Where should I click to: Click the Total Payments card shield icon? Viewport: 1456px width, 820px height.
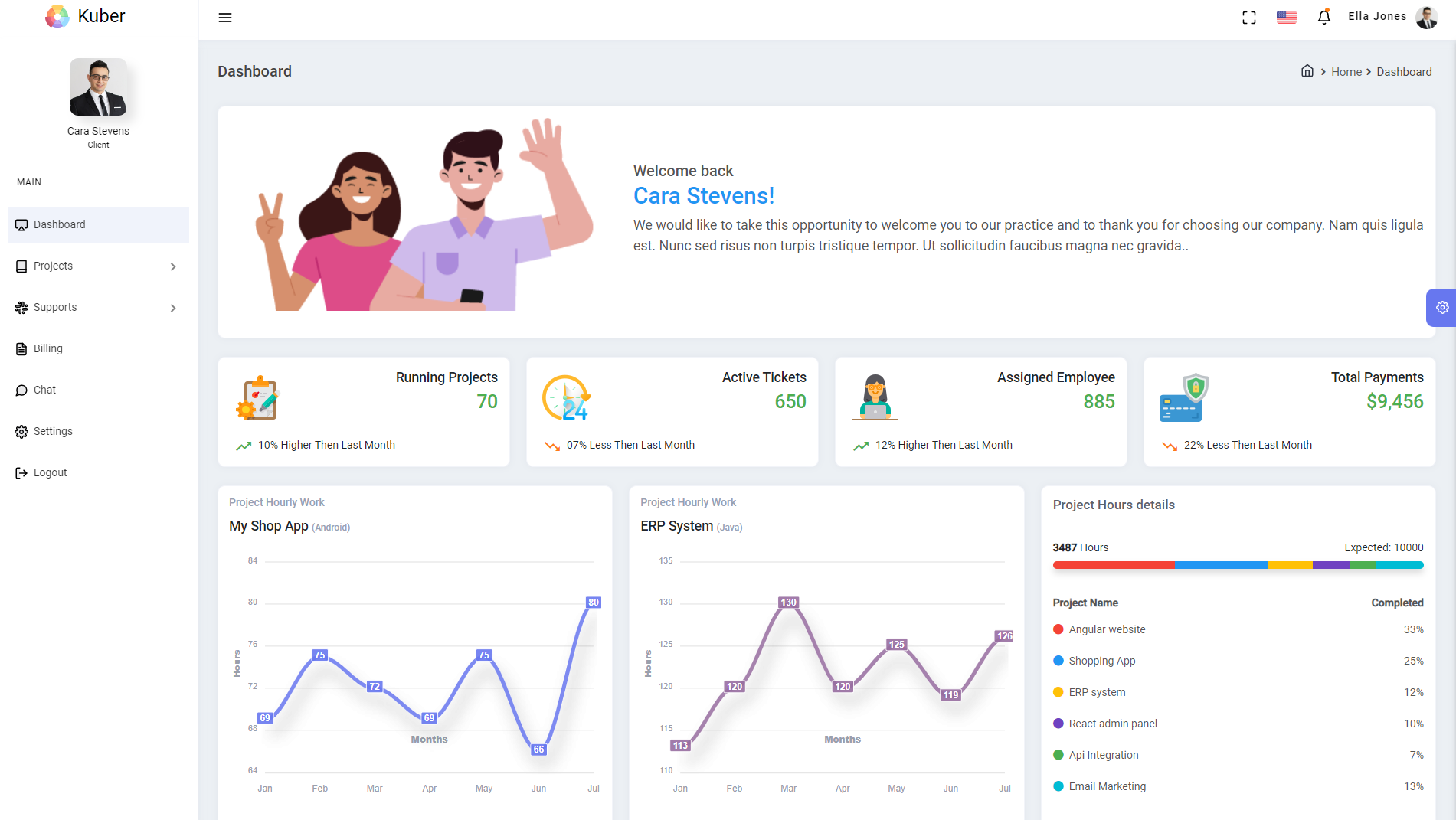pyautogui.click(x=1184, y=398)
